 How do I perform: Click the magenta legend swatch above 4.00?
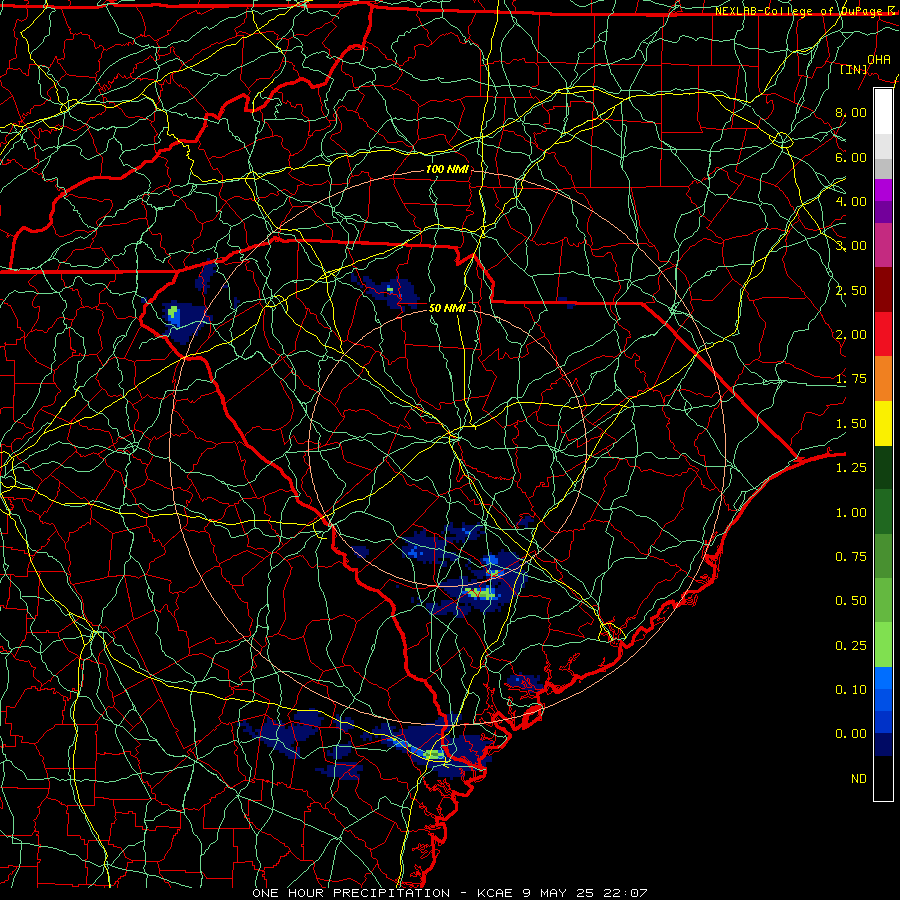(883, 190)
